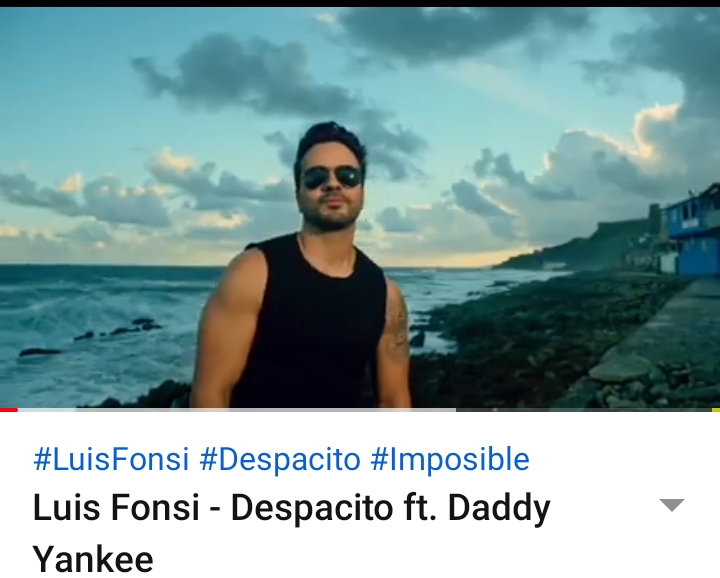The width and height of the screenshot is (720, 578).
Task: Jump to the yellow ad marker on the timeline
Action: [716, 410]
